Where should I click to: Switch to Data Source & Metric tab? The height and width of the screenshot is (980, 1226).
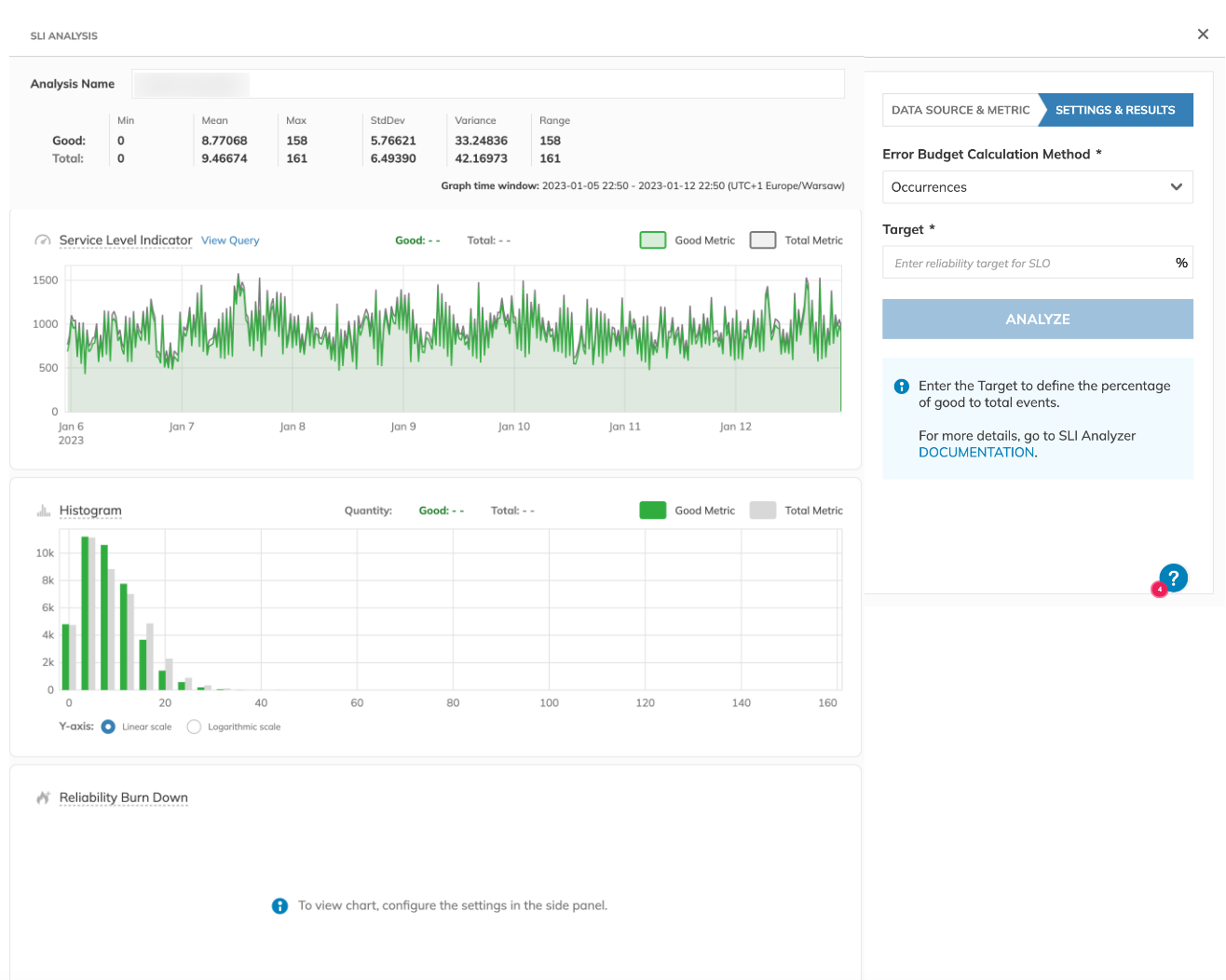960,110
